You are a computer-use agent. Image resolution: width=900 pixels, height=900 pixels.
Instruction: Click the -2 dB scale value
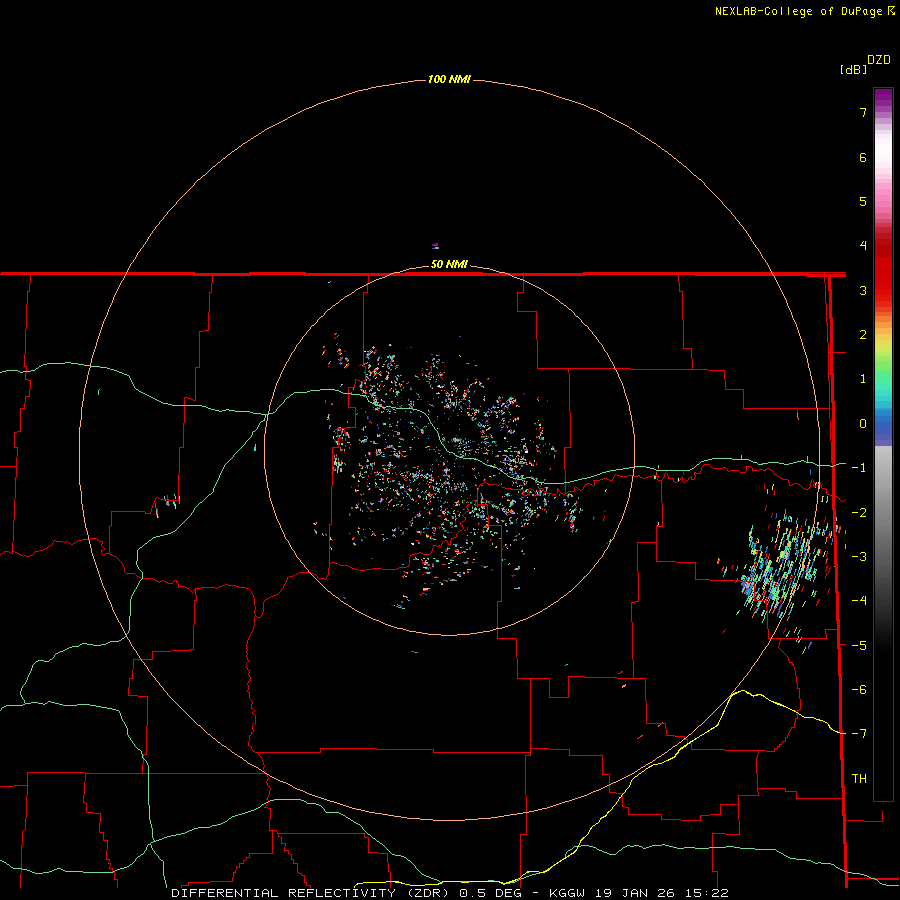(x=859, y=513)
